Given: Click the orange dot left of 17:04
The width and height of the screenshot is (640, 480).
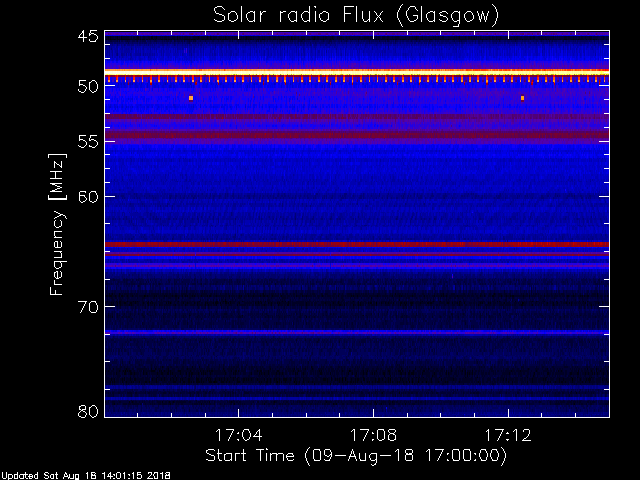Looking at the screenshot, I should (191, 98).
